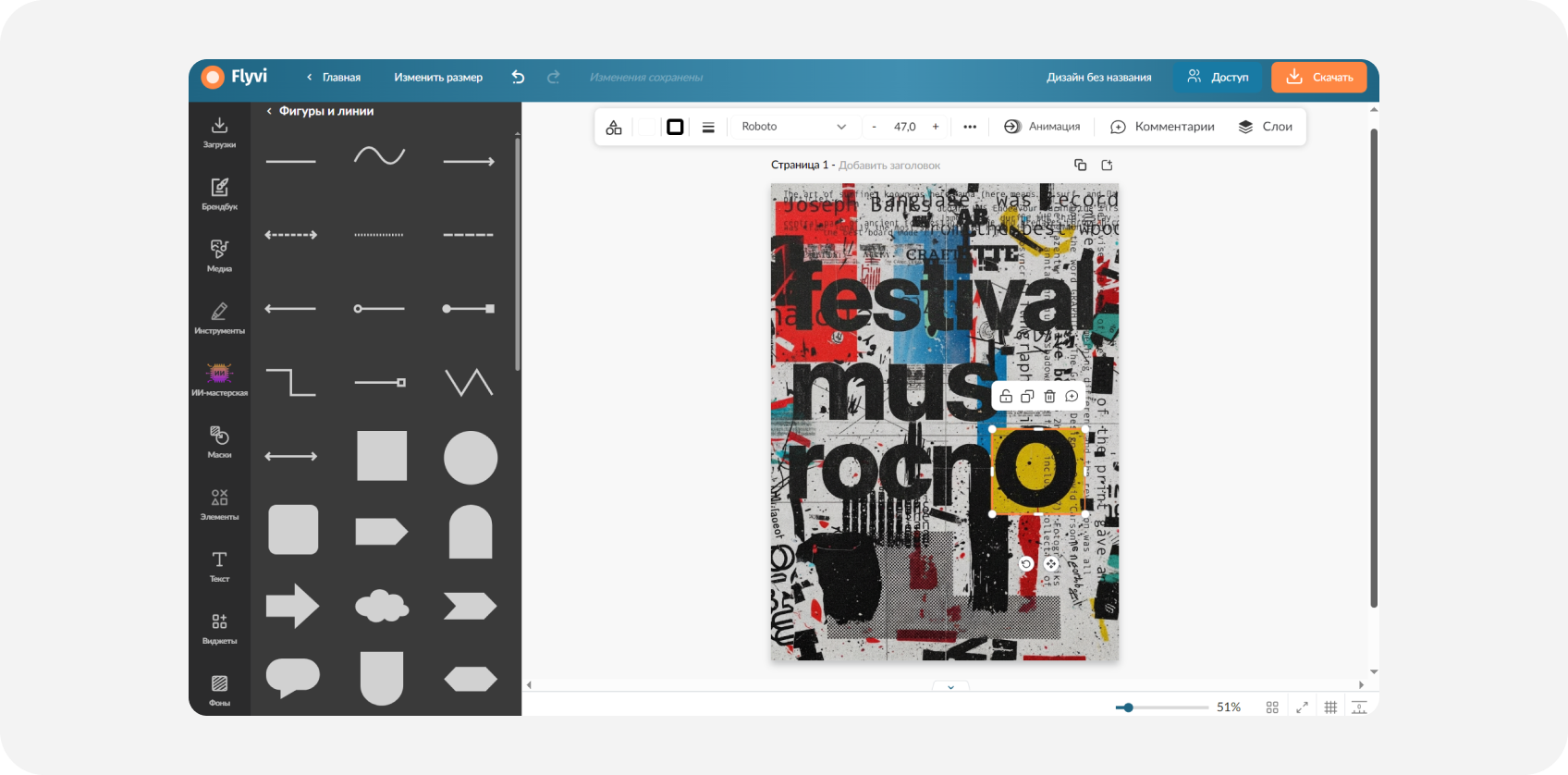Open the Инструменты sidebar section
Screen dimensions: 1568x775
tap(219, 318)
